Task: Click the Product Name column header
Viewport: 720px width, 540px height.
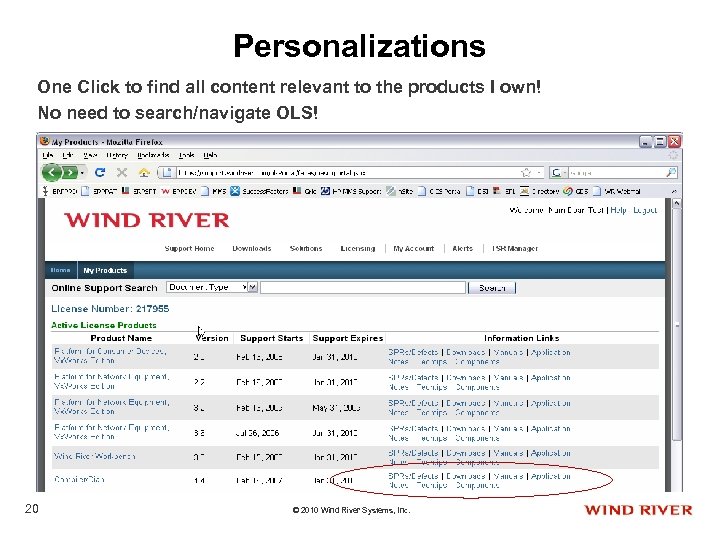Action: [x=121, y=338]
